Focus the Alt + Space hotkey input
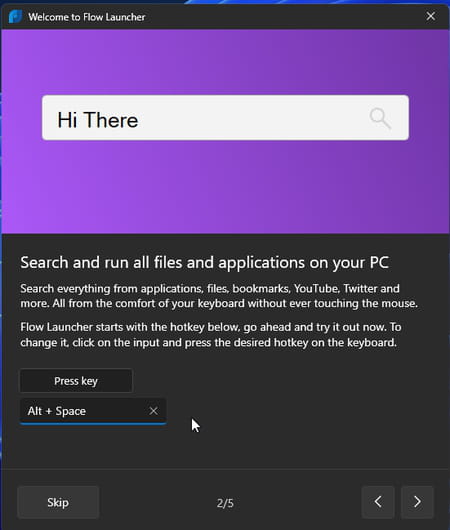 tap(93, 411)
